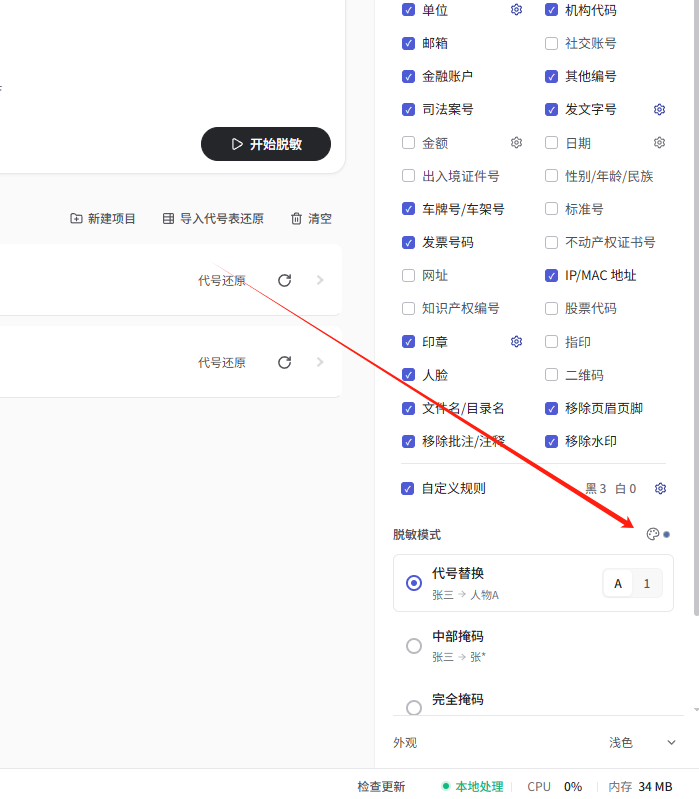699x799 pixels.
Task: Create new project via 新建项目
Action: tap(102, 219)
